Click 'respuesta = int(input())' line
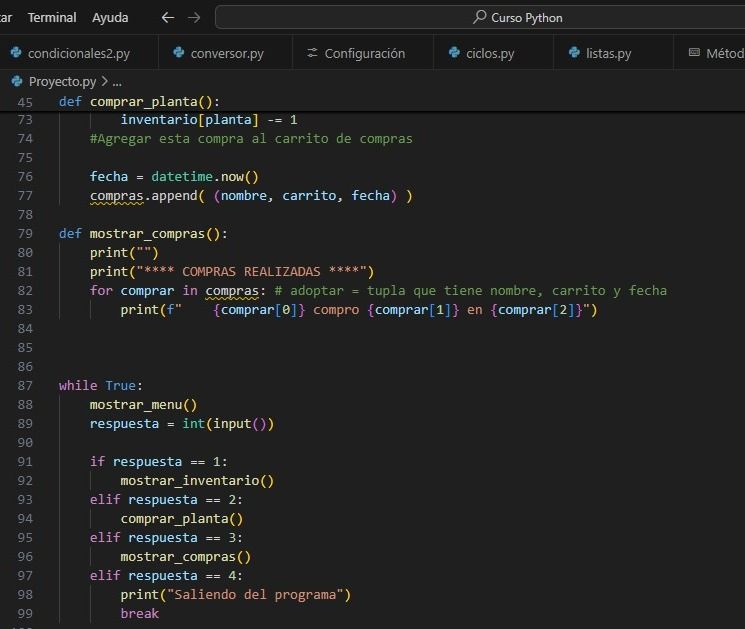Viewport: 745px width, 629px height. (x=182, y=424)
